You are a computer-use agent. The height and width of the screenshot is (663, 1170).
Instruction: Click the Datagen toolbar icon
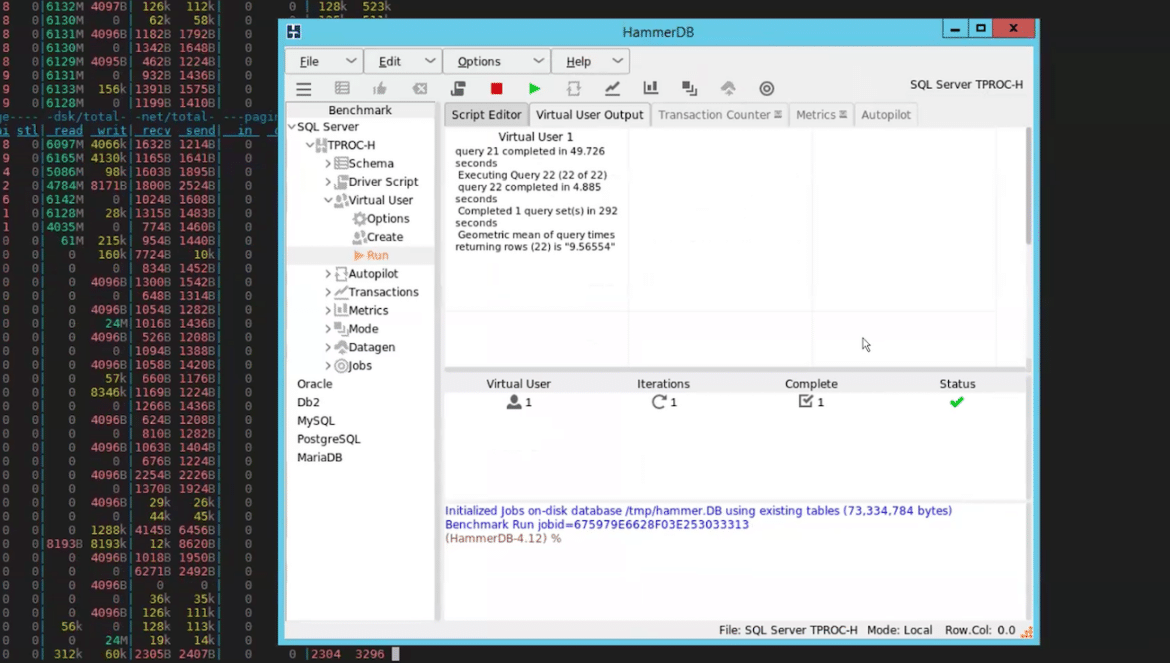(728, 89)
